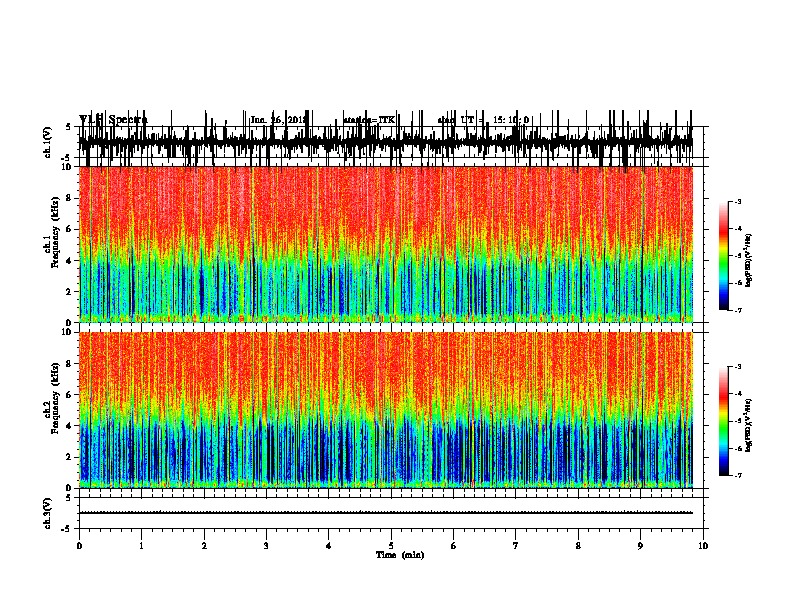The height and width of the screenshot is (612, 792).
Task: Click time axis tick label "8"
Action: [x=578, y=546]
